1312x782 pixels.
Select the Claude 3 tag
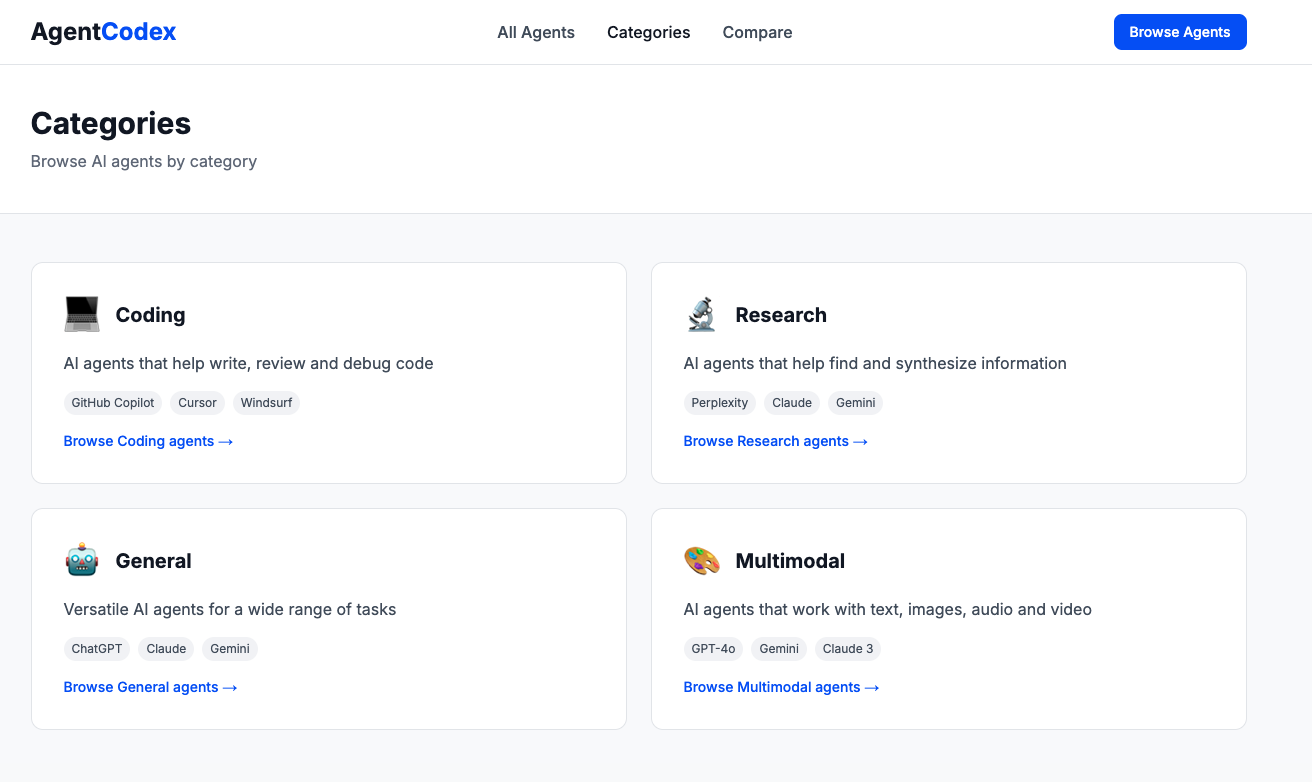point(847,648)
